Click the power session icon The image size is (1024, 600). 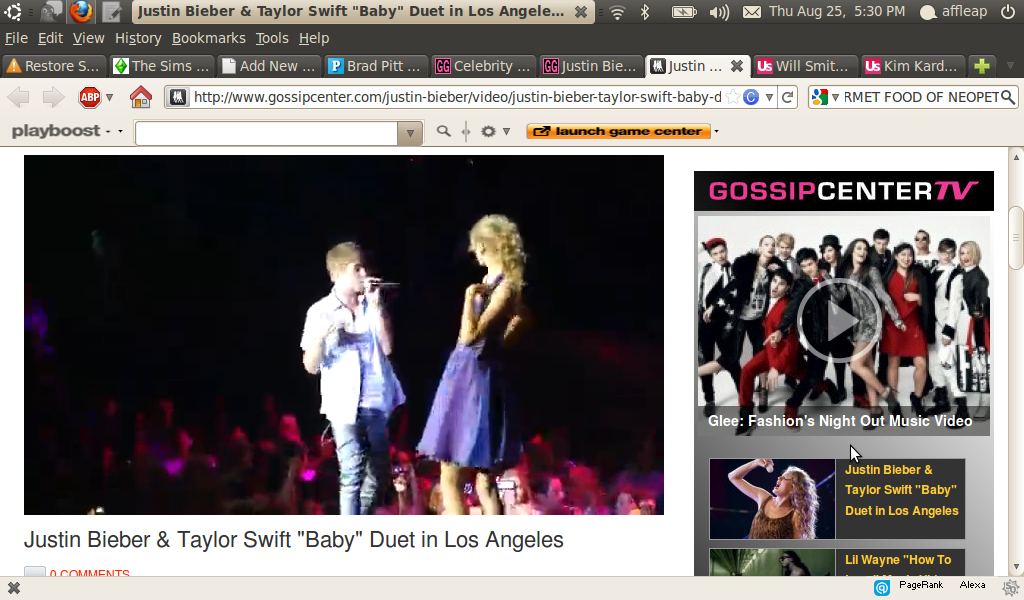tap(1008, 11)
